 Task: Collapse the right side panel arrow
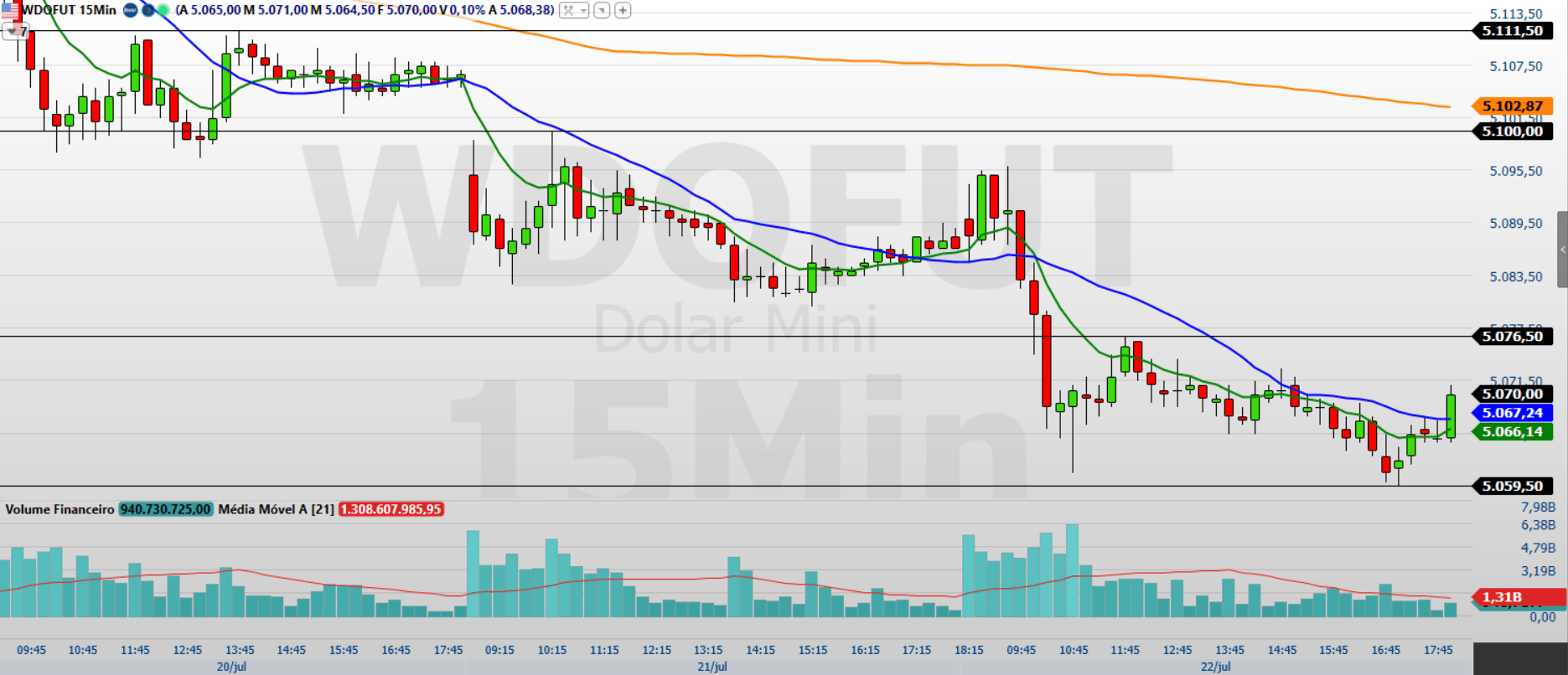pyautogui.click(x=1563, y=250)
